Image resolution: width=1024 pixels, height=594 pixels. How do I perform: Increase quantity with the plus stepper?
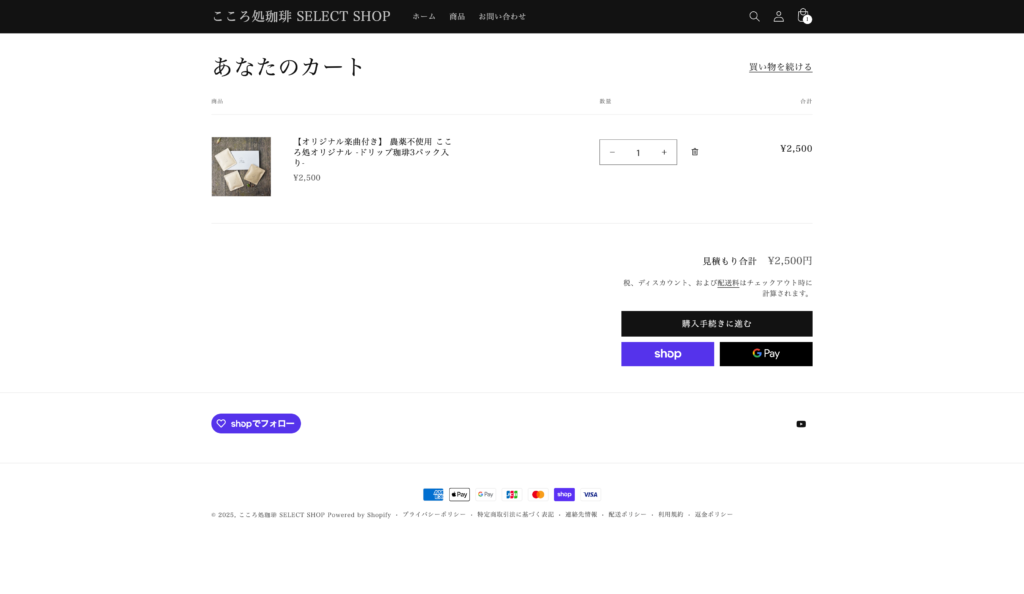[663, 152]
